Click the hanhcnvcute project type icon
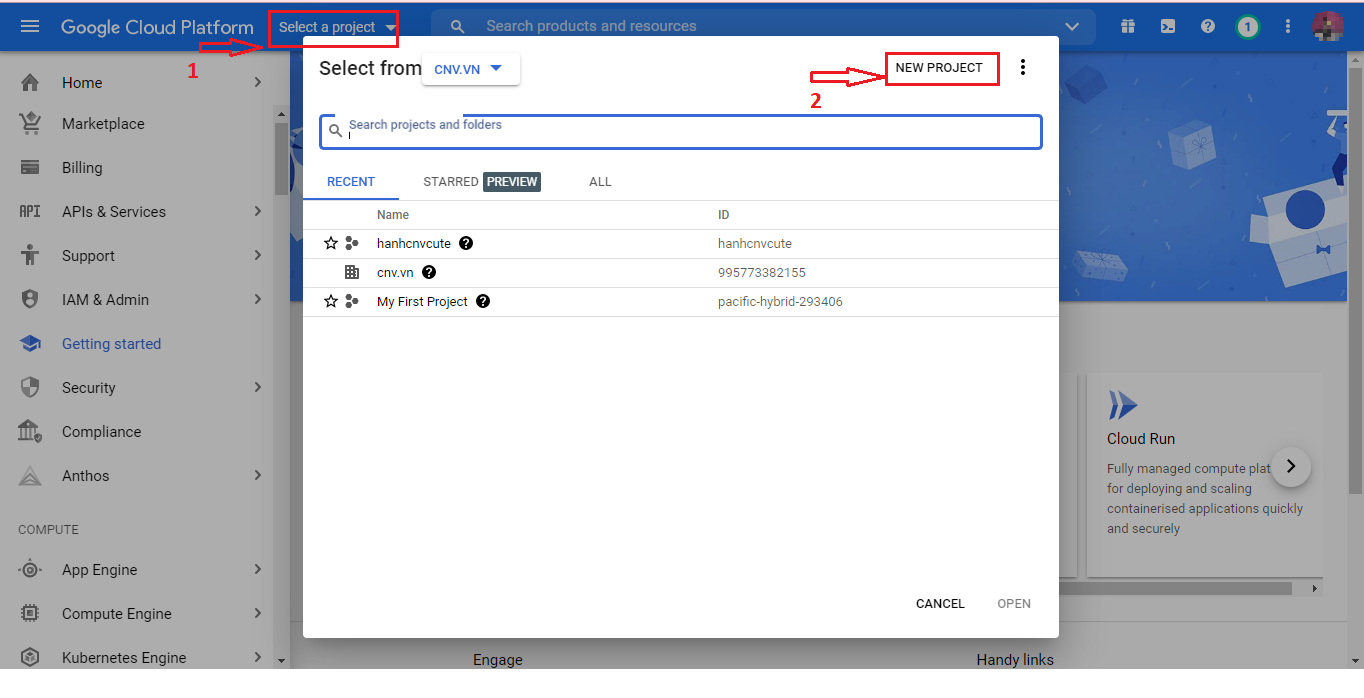Viewport: 1364px width, 698px height. (351, 243)
